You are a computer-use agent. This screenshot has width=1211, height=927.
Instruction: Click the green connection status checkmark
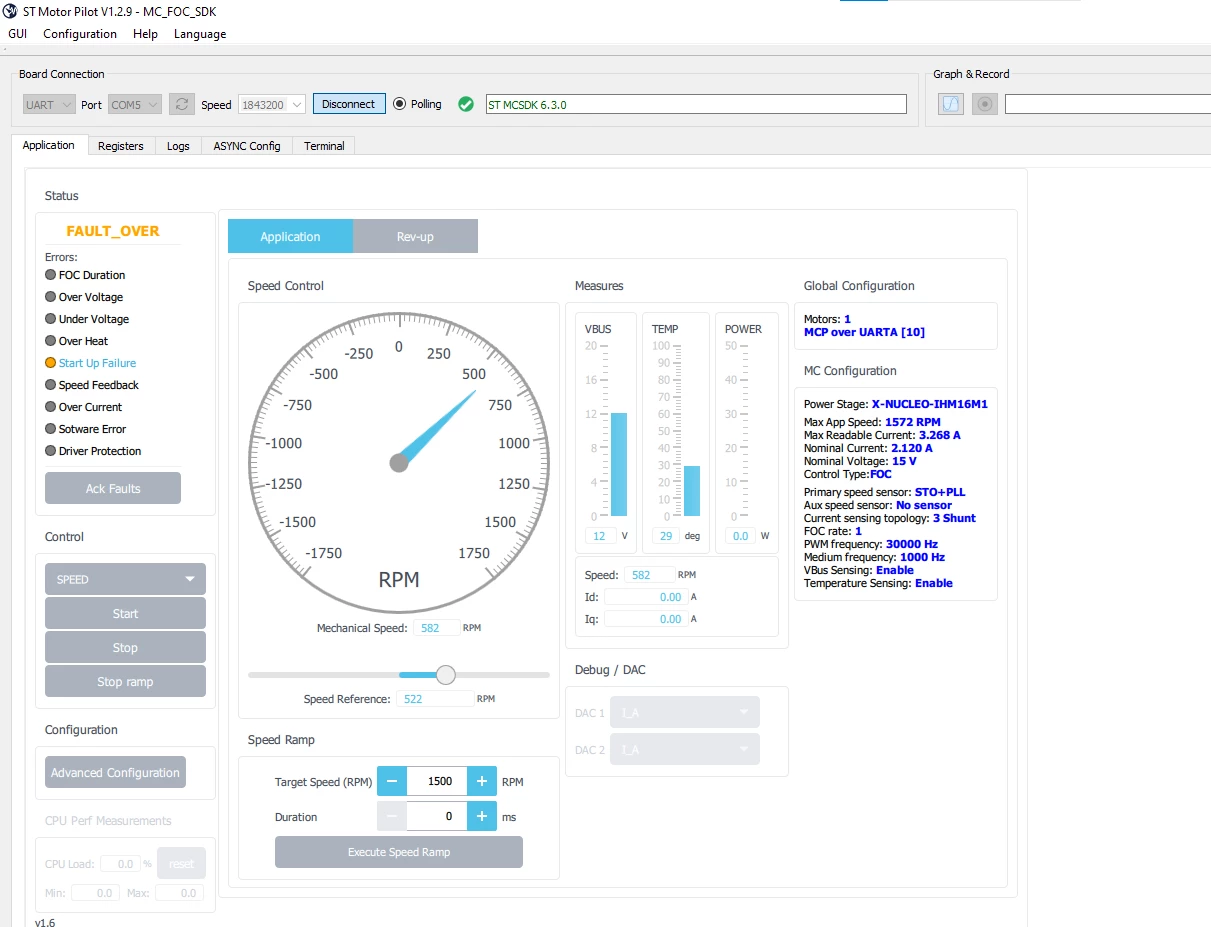point(466,104)
